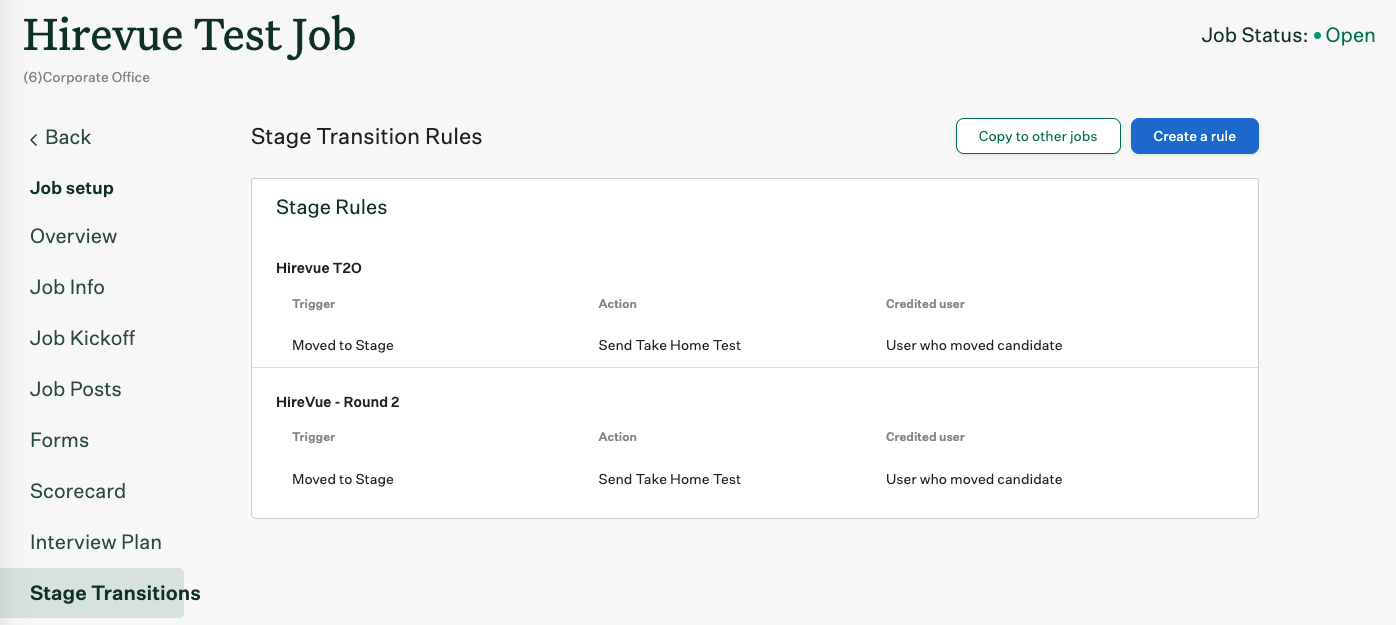Select the HireVue - Round 2 rule heading
Screen dimensions: 1396x625
pos(337,402)
